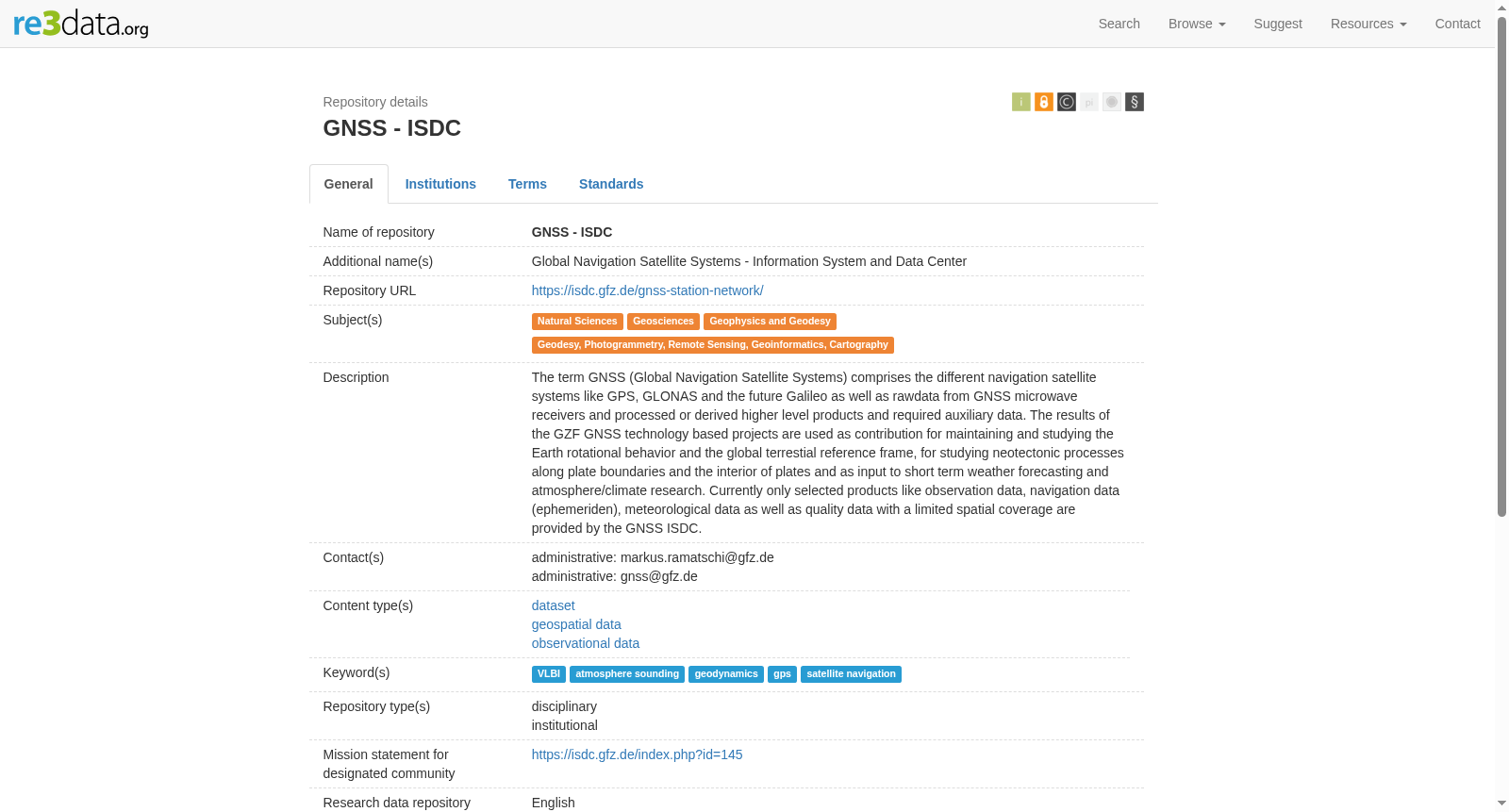This screenshot has height=812, width=1509.
Task: Click the 'satellite navigation' keyword tag
Action: 851,674
